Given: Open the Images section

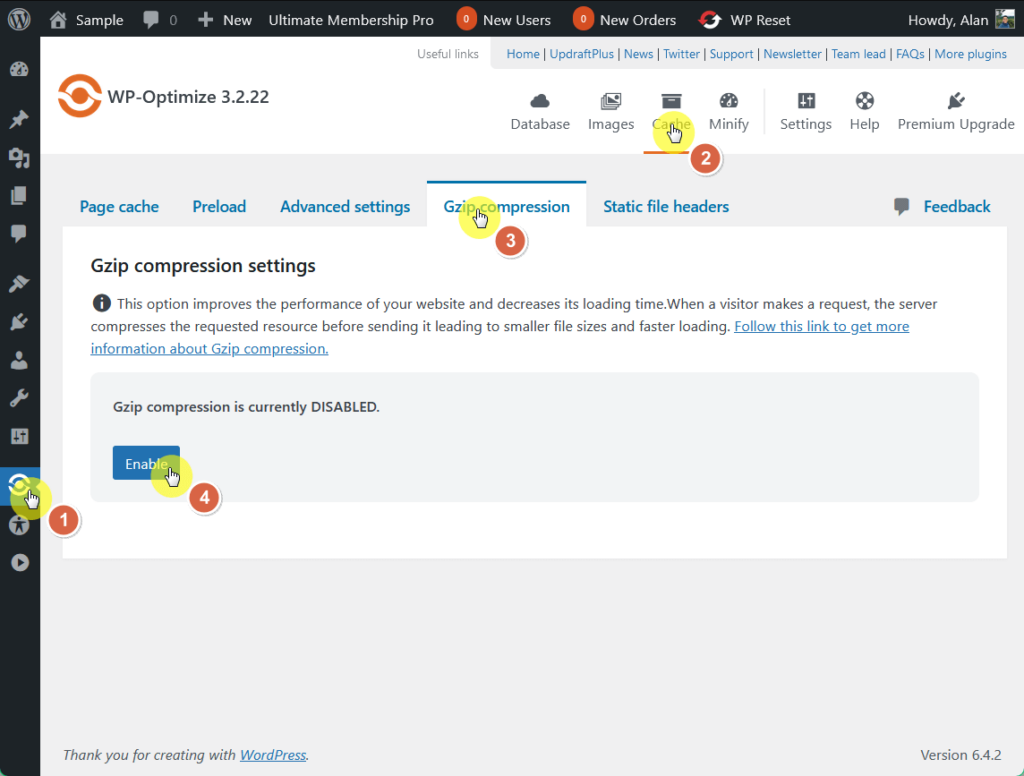Looking at the screenshot, I should point(611,112).
